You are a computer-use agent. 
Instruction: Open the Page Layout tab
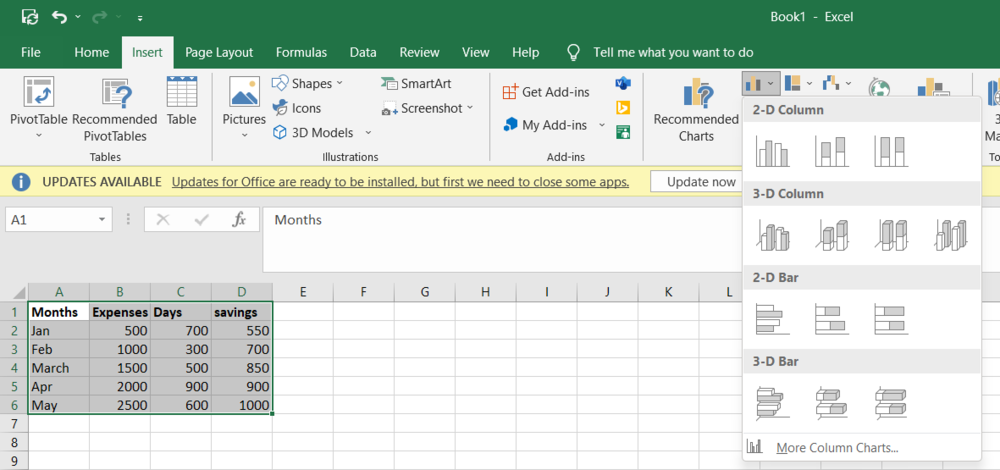[219, 52]
